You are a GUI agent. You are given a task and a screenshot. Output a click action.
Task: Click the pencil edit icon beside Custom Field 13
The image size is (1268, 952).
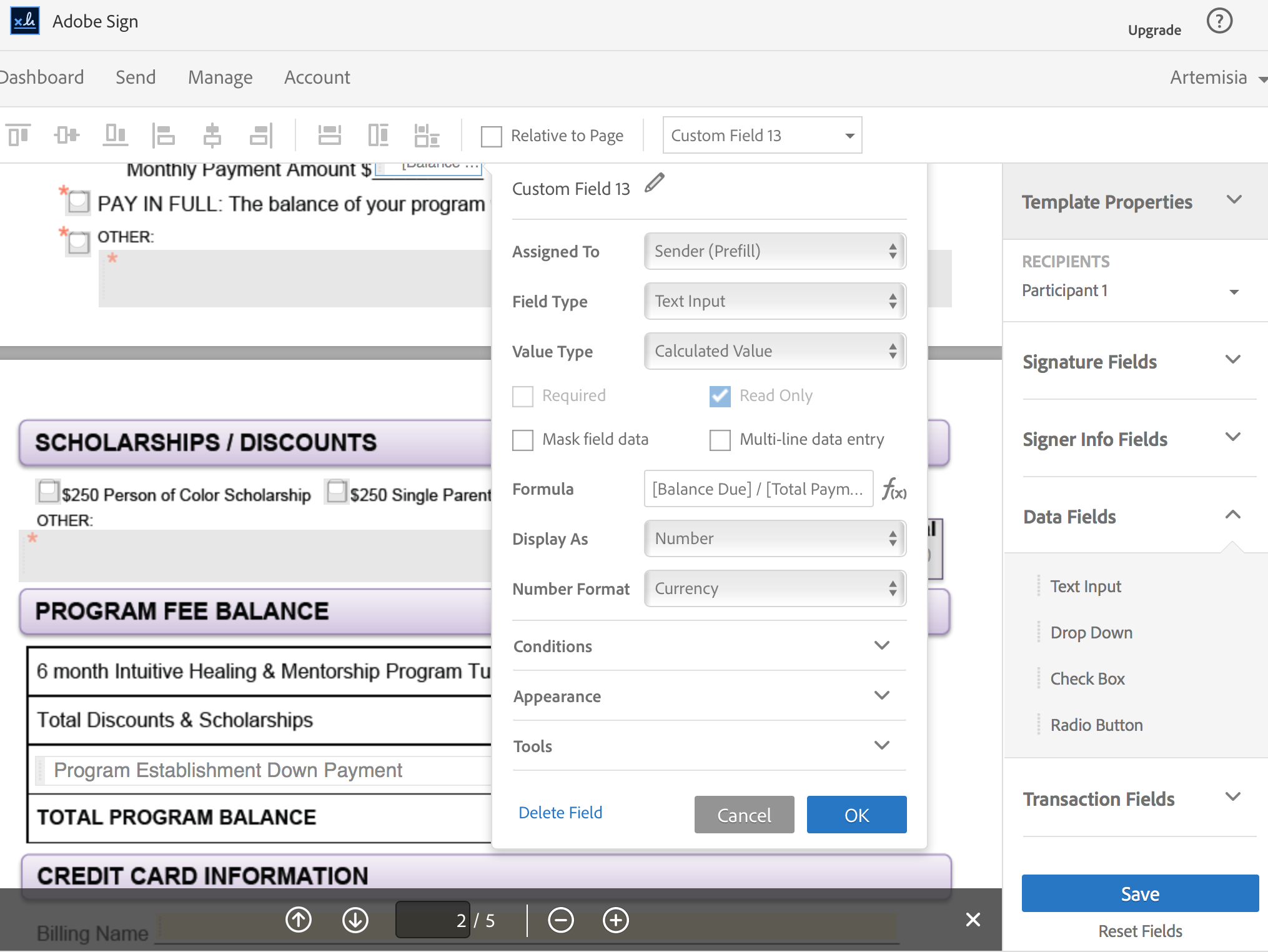[655, 184]
